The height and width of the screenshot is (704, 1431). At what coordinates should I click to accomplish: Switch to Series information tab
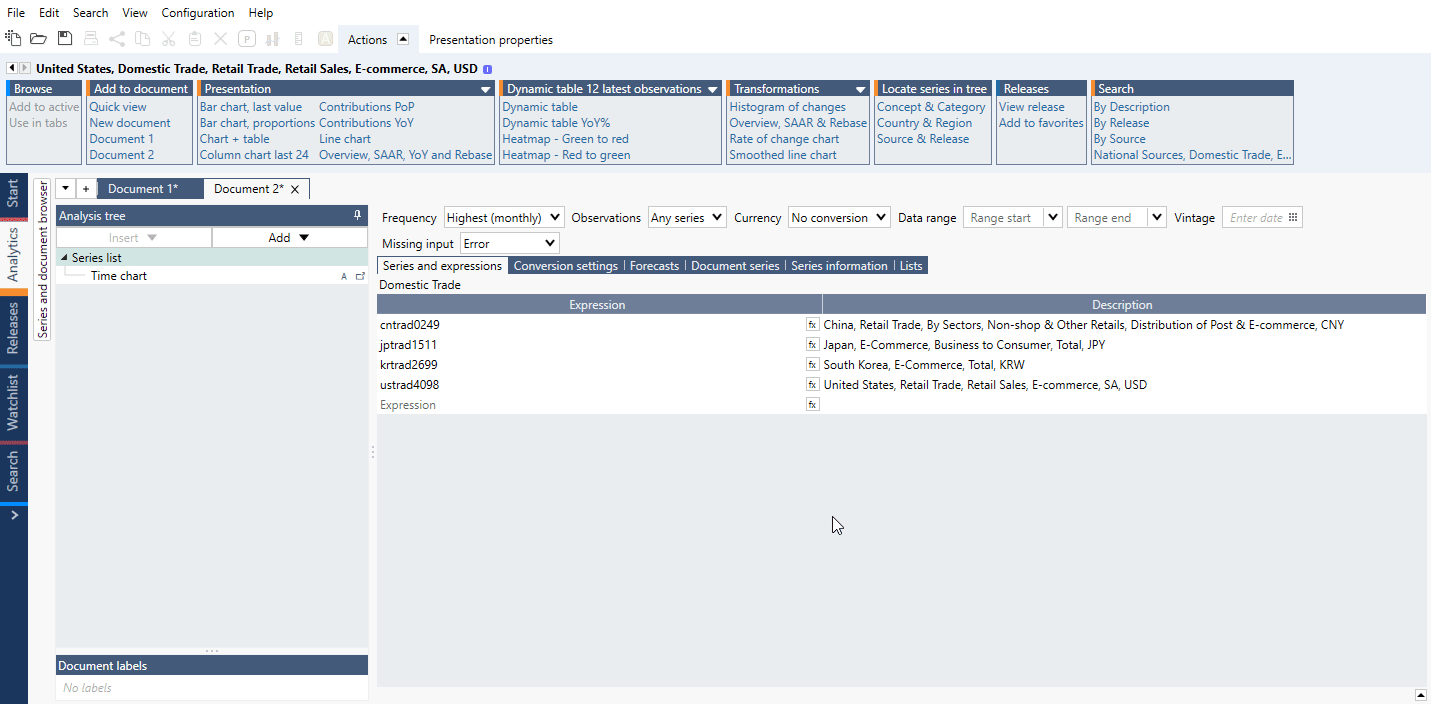click(839, 266)
